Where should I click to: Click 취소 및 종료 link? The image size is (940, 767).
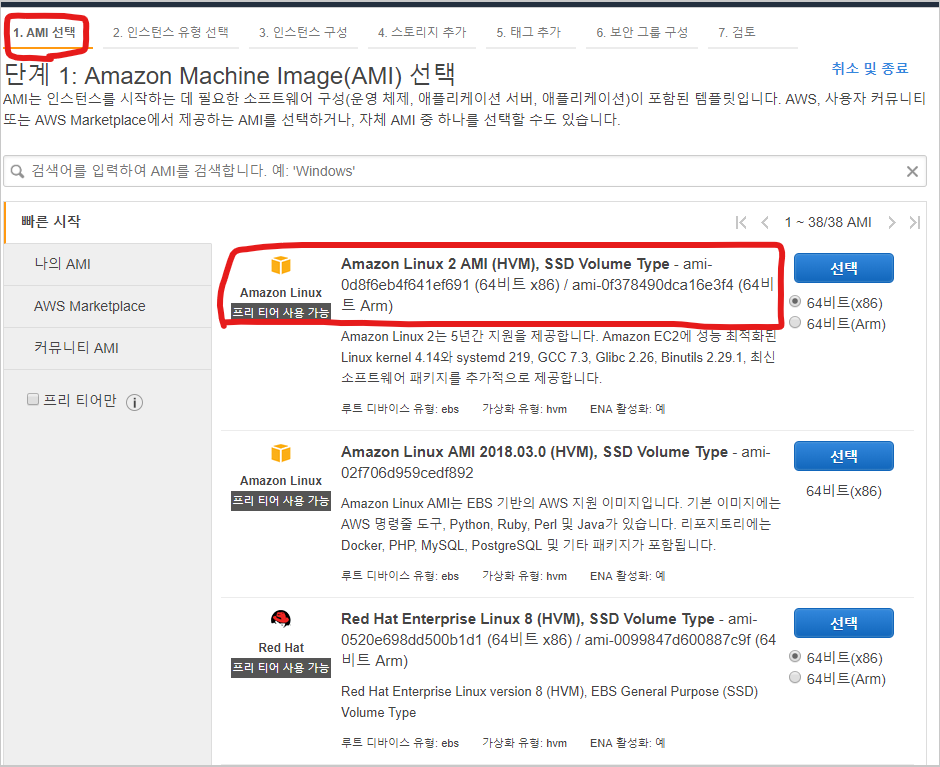(870, 68)
